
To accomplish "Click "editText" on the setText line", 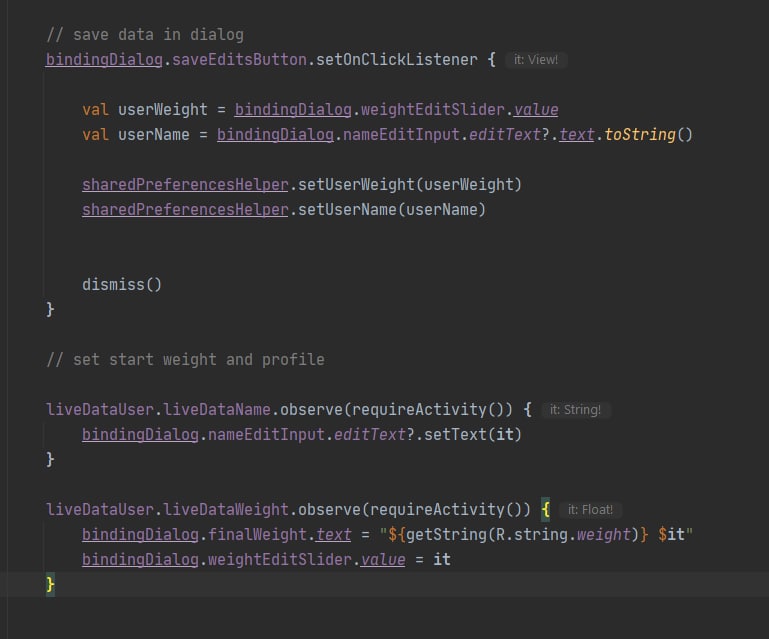I will 369,435.
